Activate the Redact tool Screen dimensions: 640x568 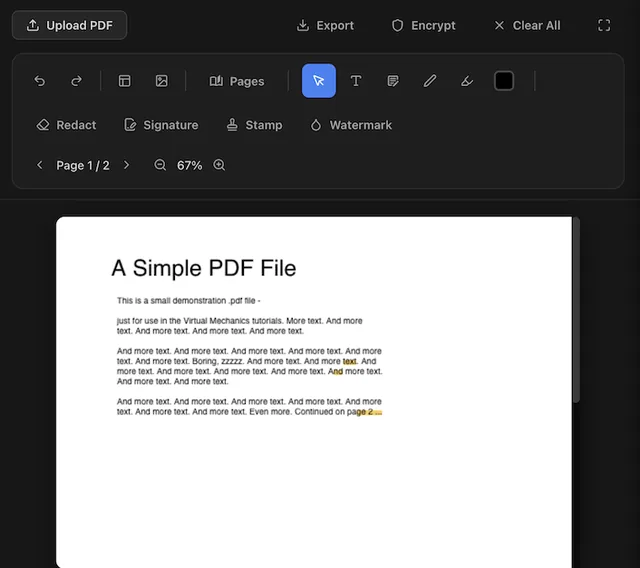pos(66,125)
